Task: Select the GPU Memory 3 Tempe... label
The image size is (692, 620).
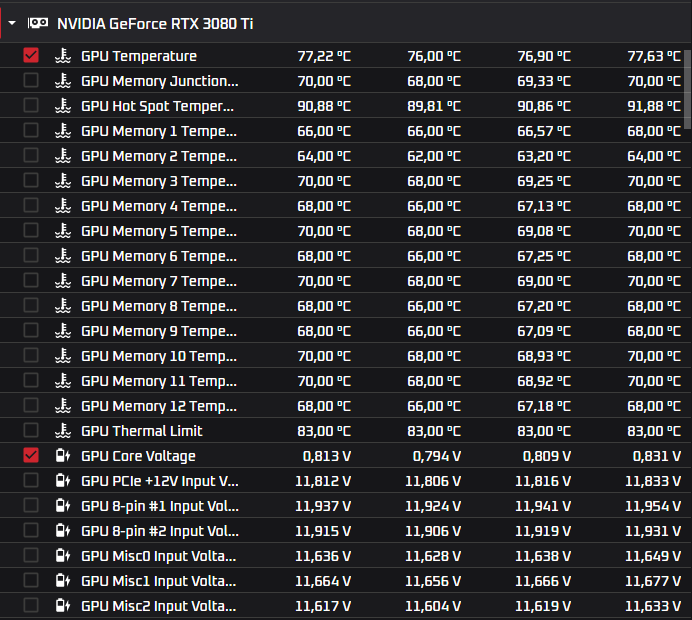Action: (x=159, y=181)
